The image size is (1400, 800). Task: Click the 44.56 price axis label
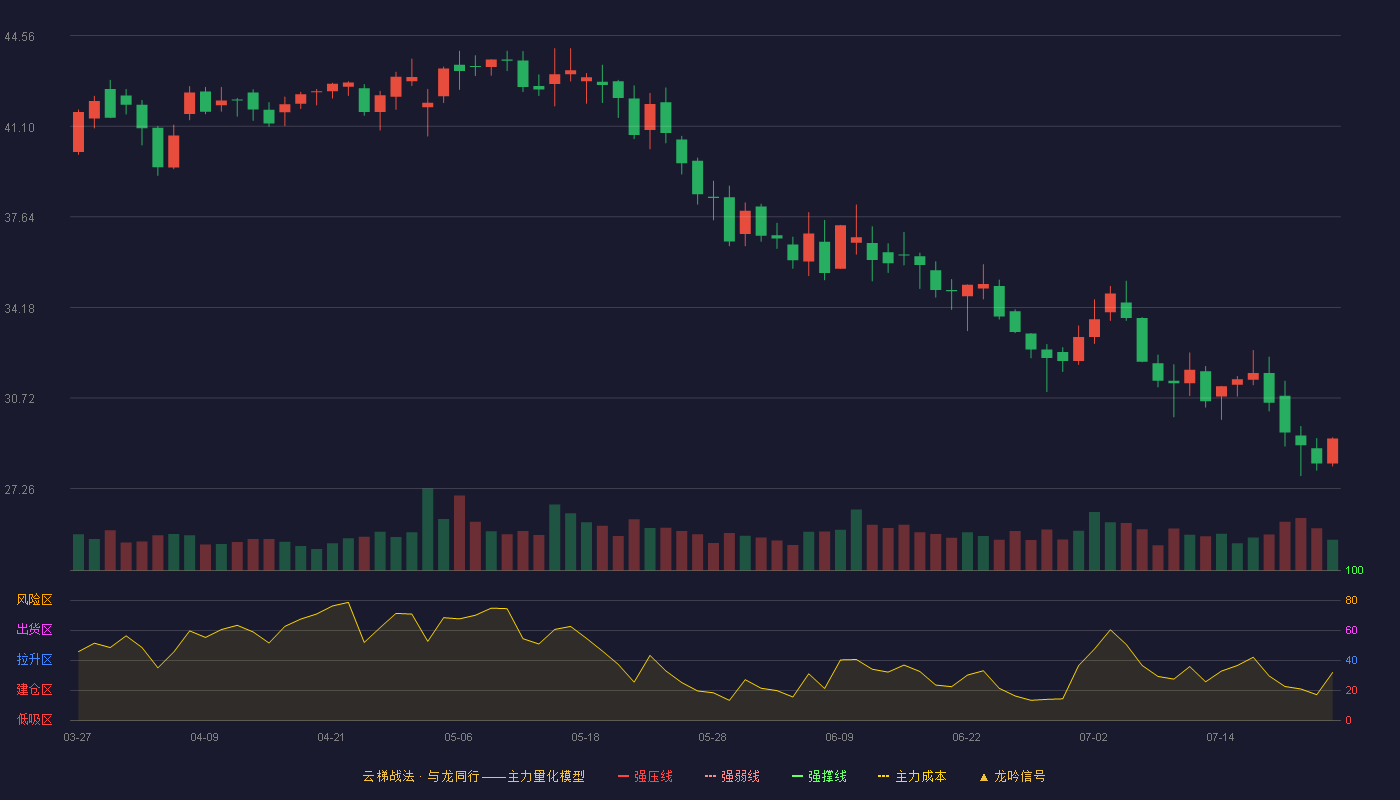(x=19, y=37)
